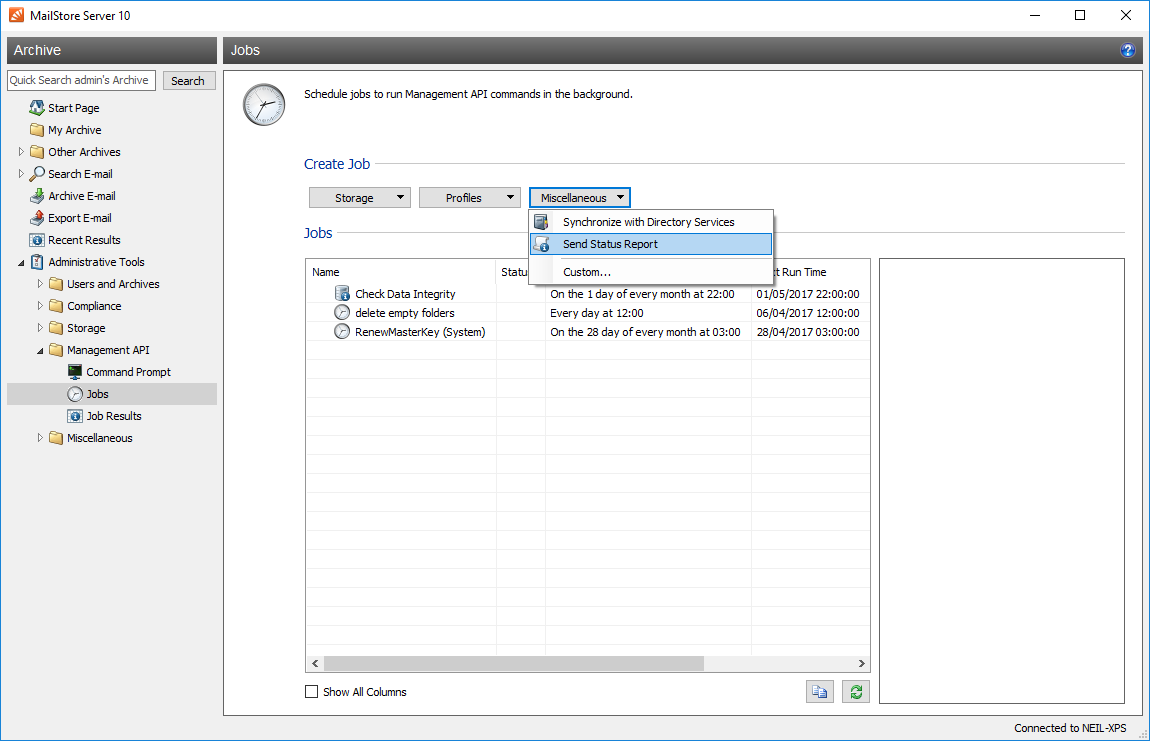Click the Job Results icon

point(75,416)
